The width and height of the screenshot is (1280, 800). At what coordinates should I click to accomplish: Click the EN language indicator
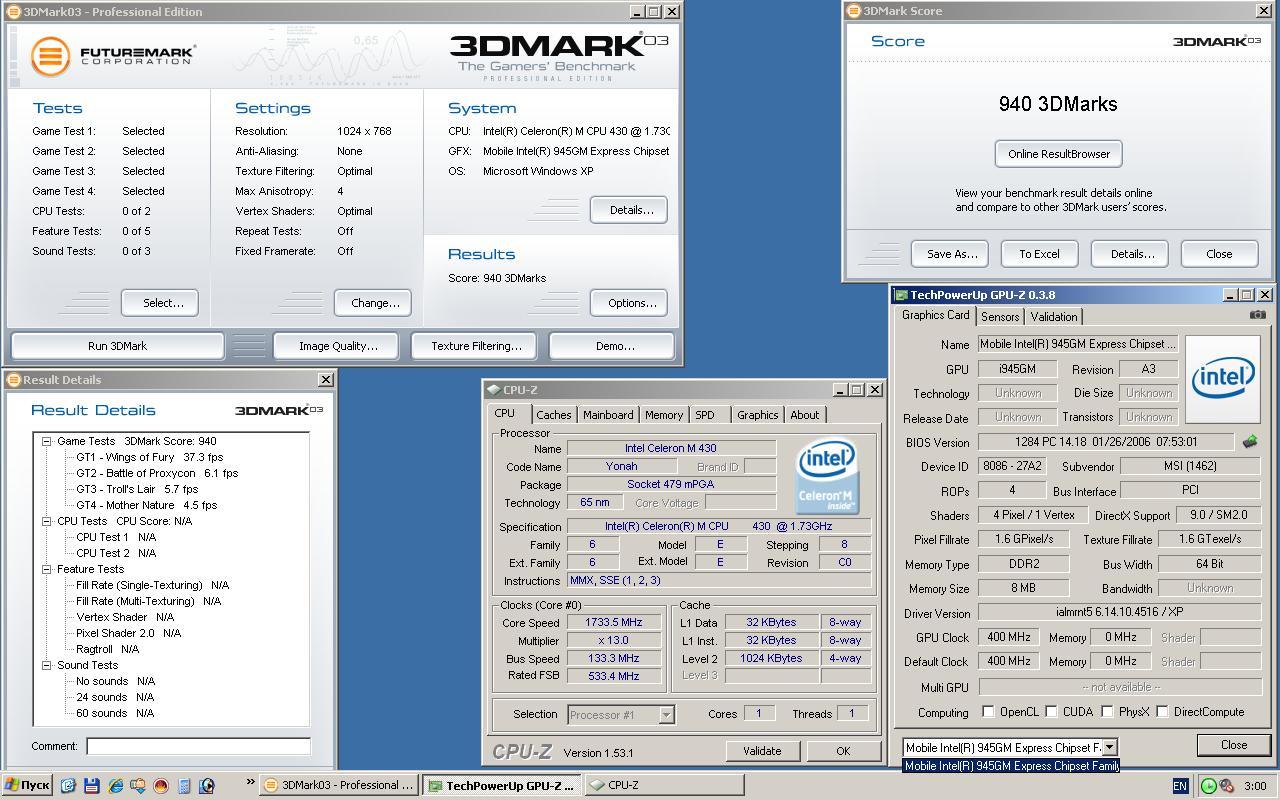(x=1180, y=786)
